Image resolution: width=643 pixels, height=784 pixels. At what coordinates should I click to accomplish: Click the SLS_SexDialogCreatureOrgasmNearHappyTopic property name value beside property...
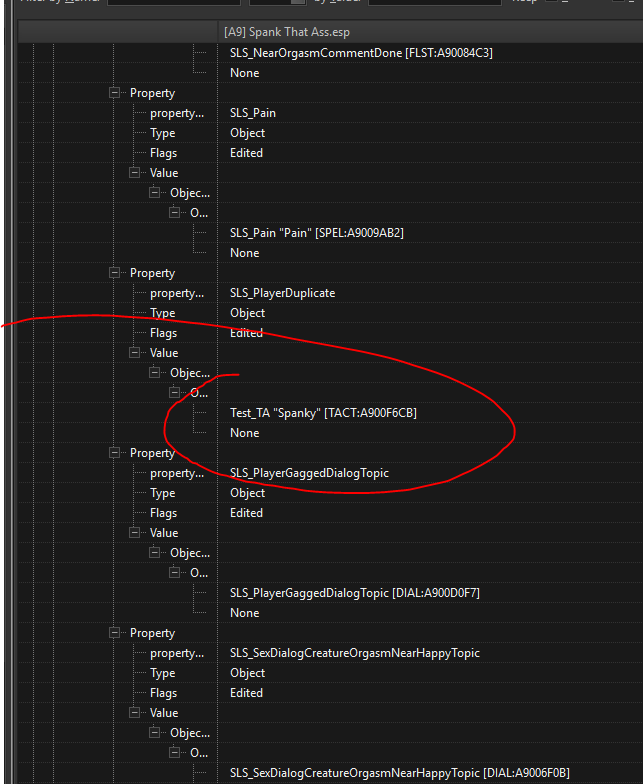(x=354, y=652)
